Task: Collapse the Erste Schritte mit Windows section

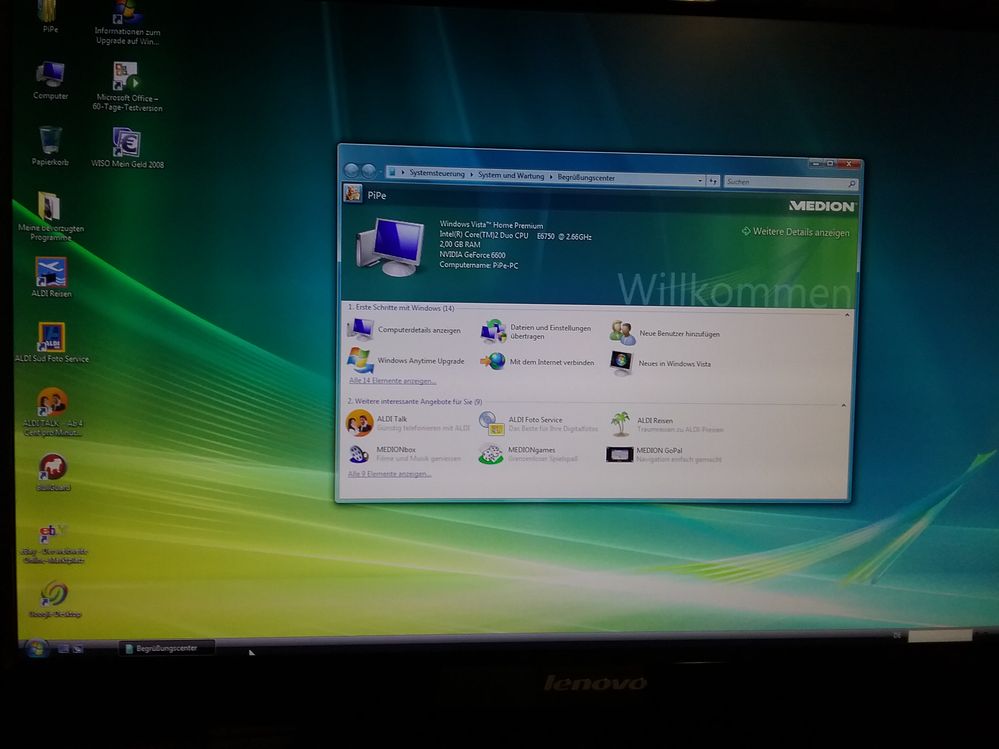Action: click(x=848, y=315)
